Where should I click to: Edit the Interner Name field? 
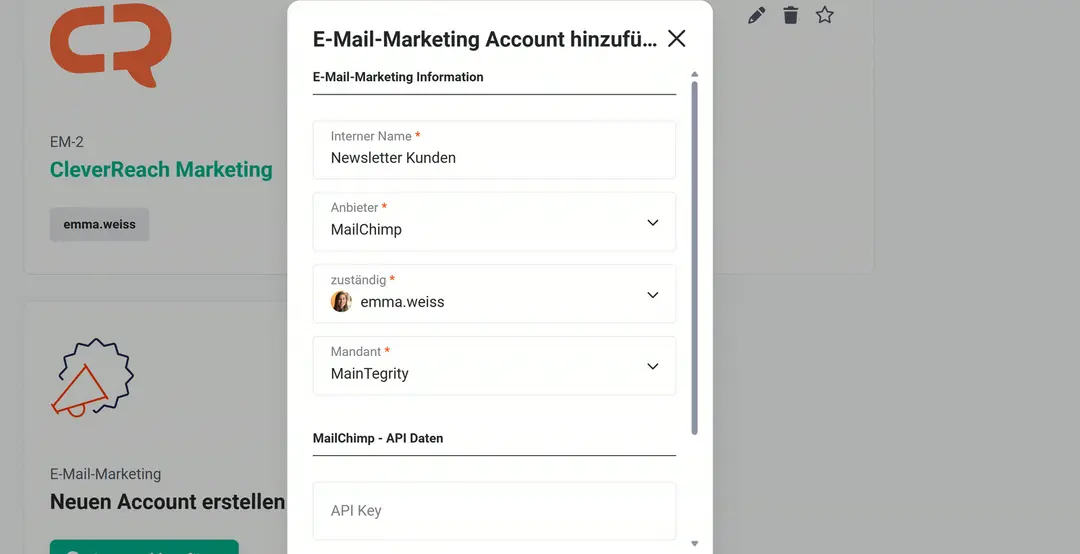coord(494,150)
